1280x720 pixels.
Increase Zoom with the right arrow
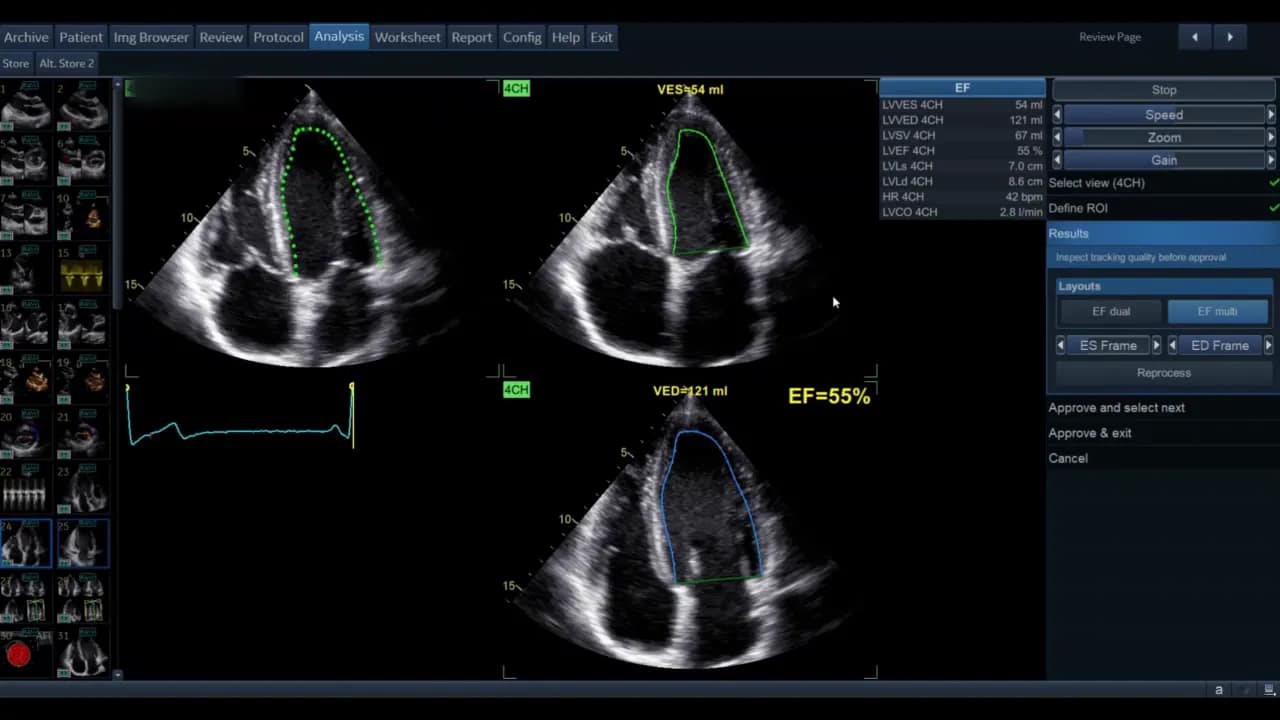coord(1271,138)
